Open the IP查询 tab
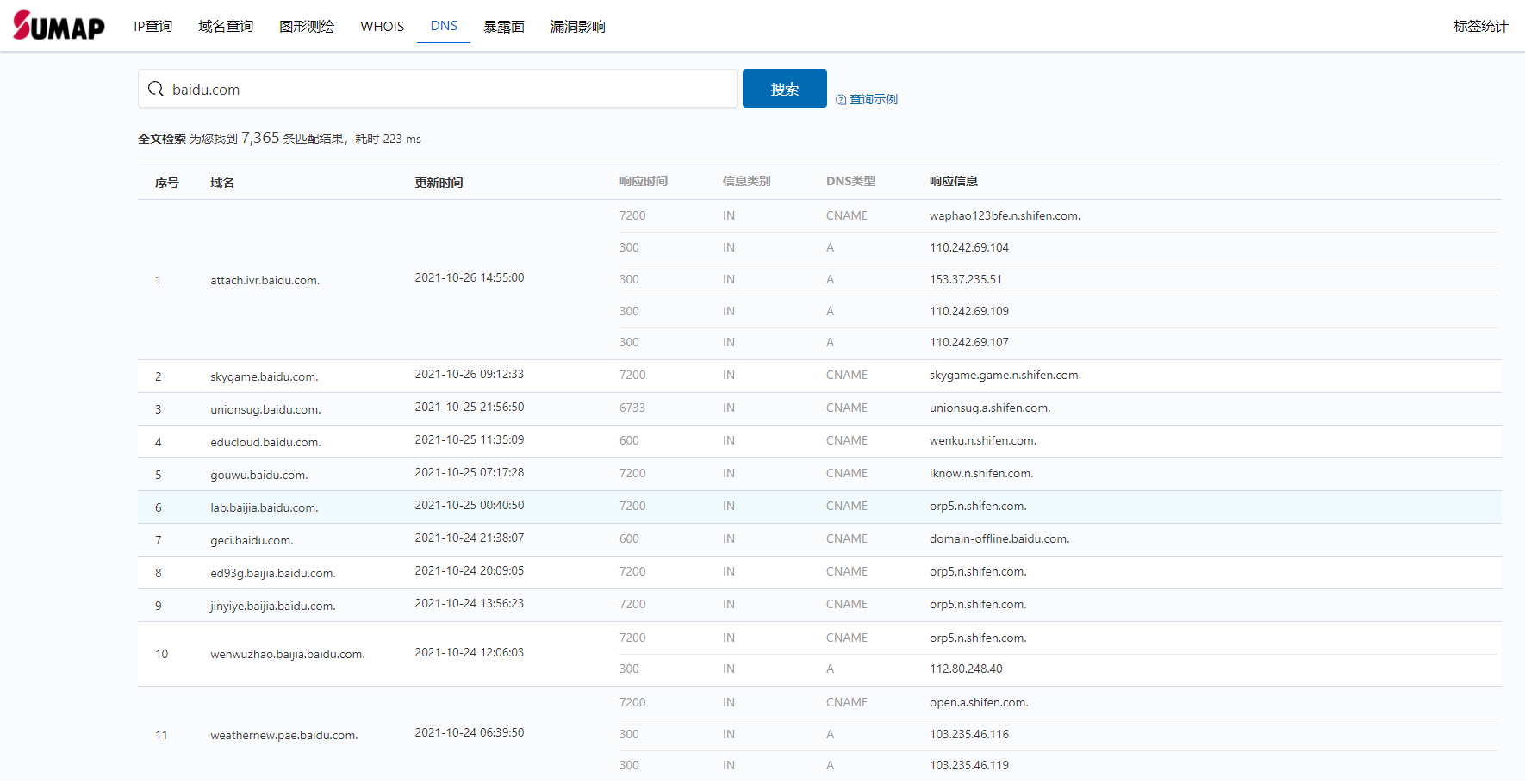 [x=152, y=27]
